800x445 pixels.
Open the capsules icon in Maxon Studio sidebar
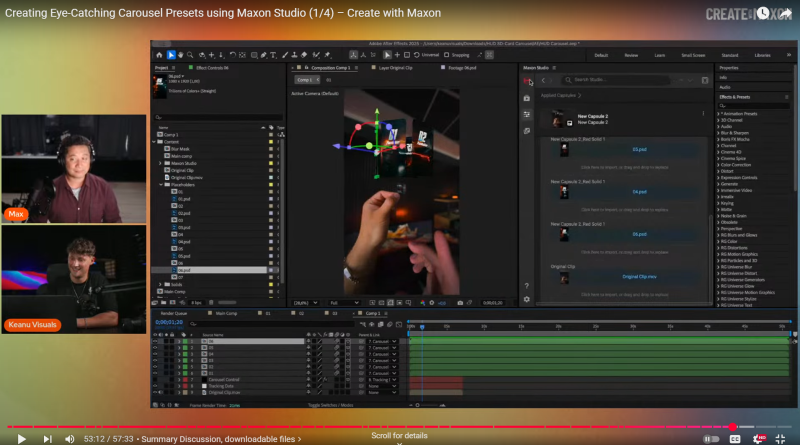[x=527, y=97]
